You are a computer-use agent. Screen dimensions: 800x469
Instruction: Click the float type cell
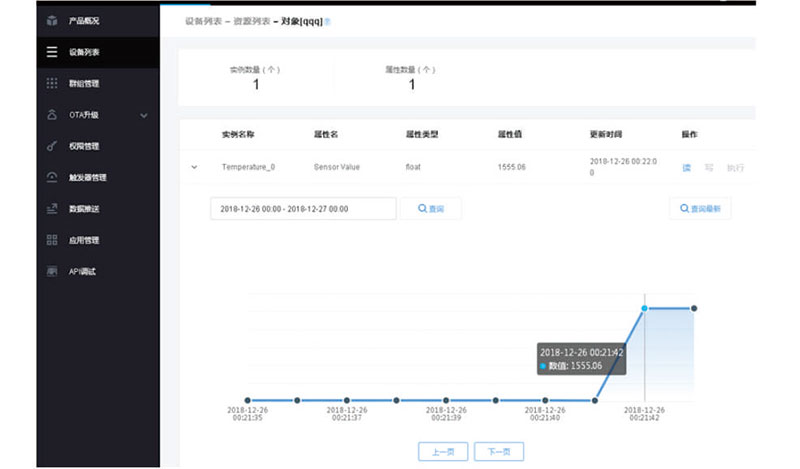pos(413,167)
